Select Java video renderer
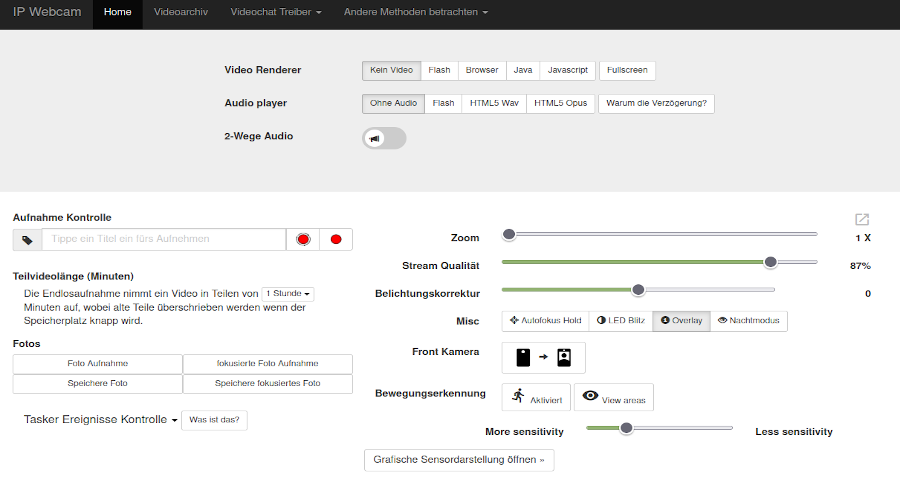The image size is (900, 480). coord(522,71)
